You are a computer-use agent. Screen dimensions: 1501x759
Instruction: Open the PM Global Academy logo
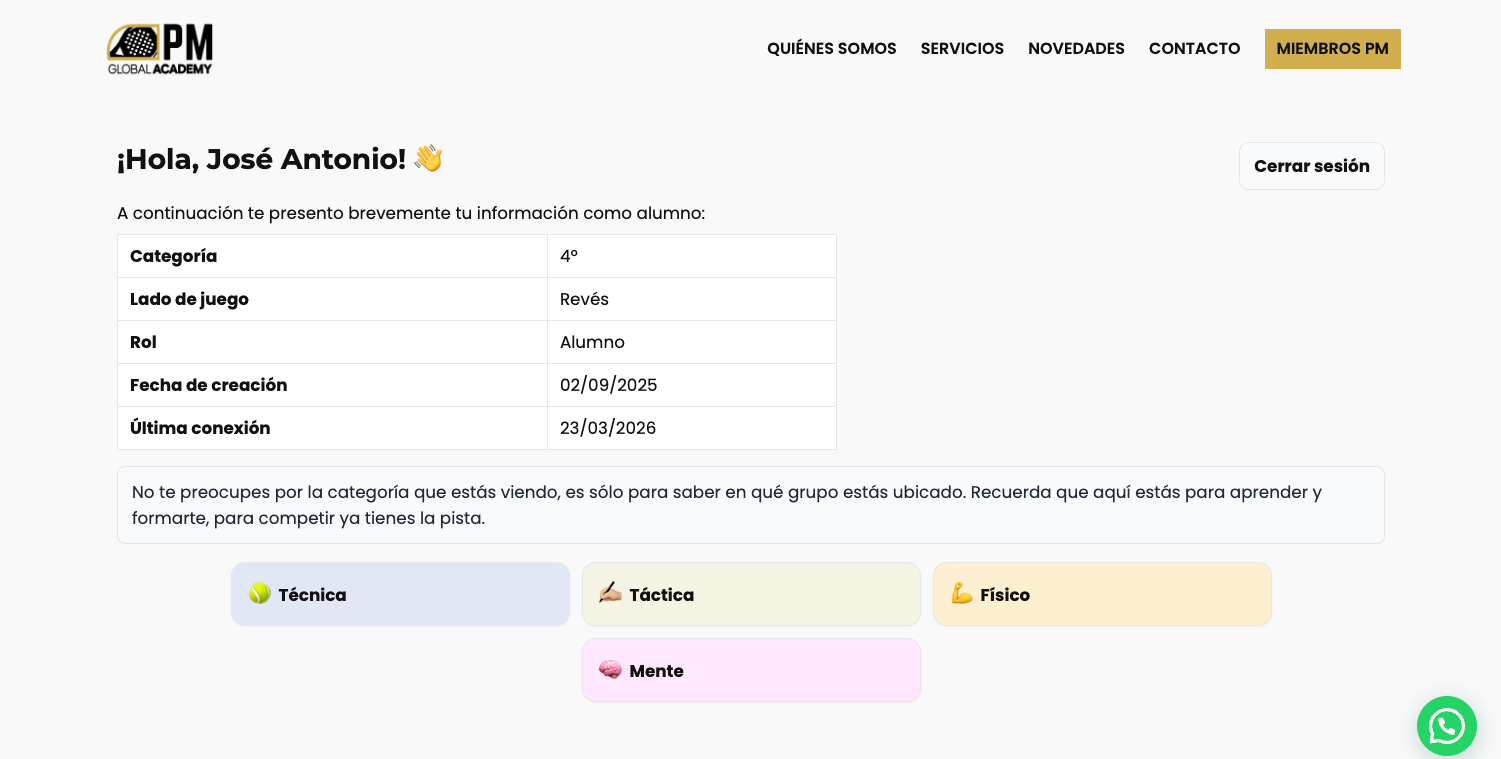(160, 48)
